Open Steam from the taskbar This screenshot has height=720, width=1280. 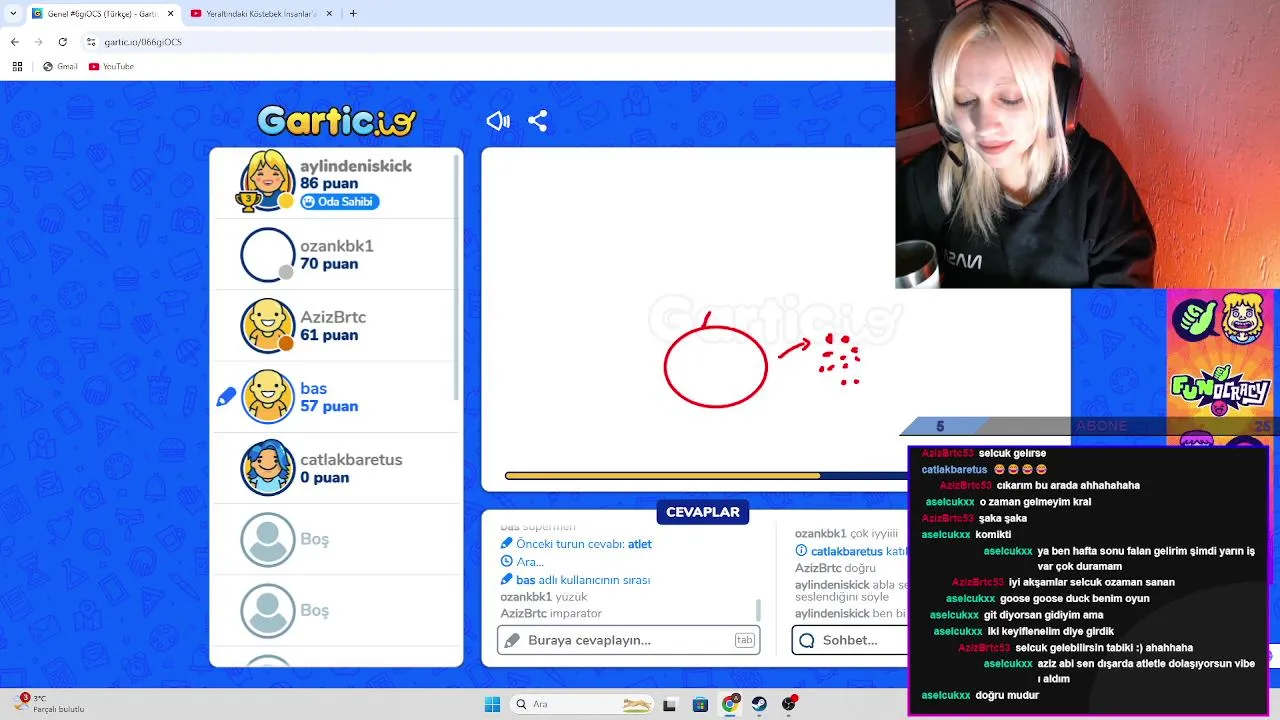pyautogui.click(x=759, y=704)
